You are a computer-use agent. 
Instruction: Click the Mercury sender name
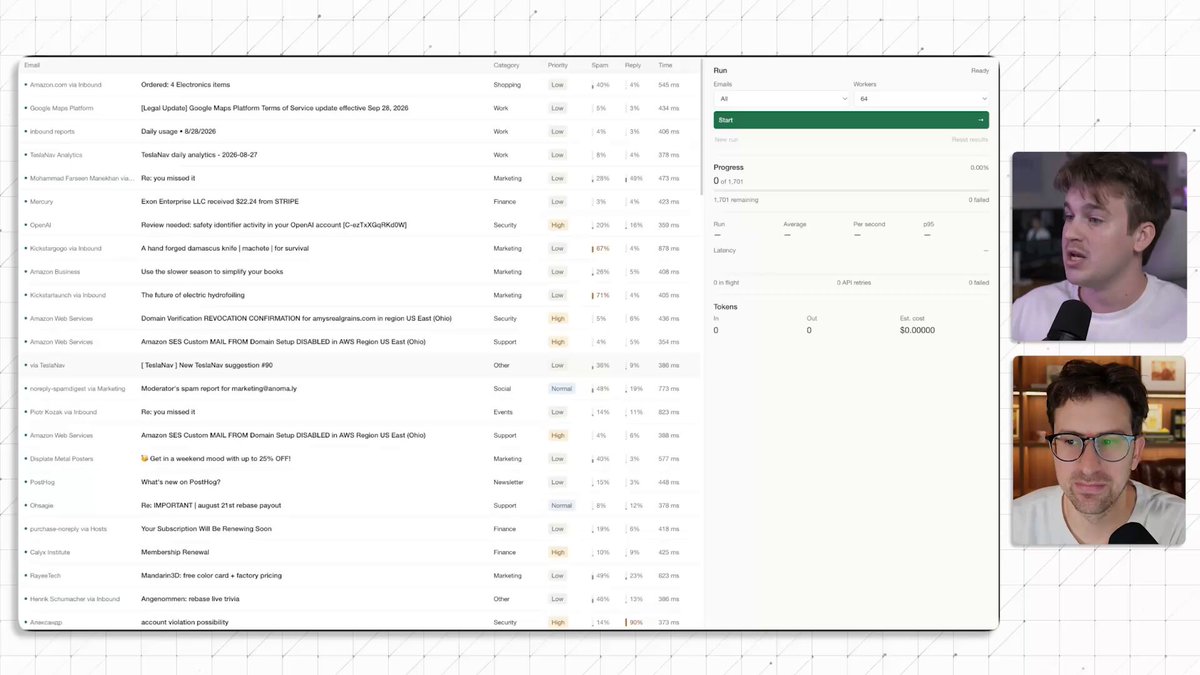point(41,202)
